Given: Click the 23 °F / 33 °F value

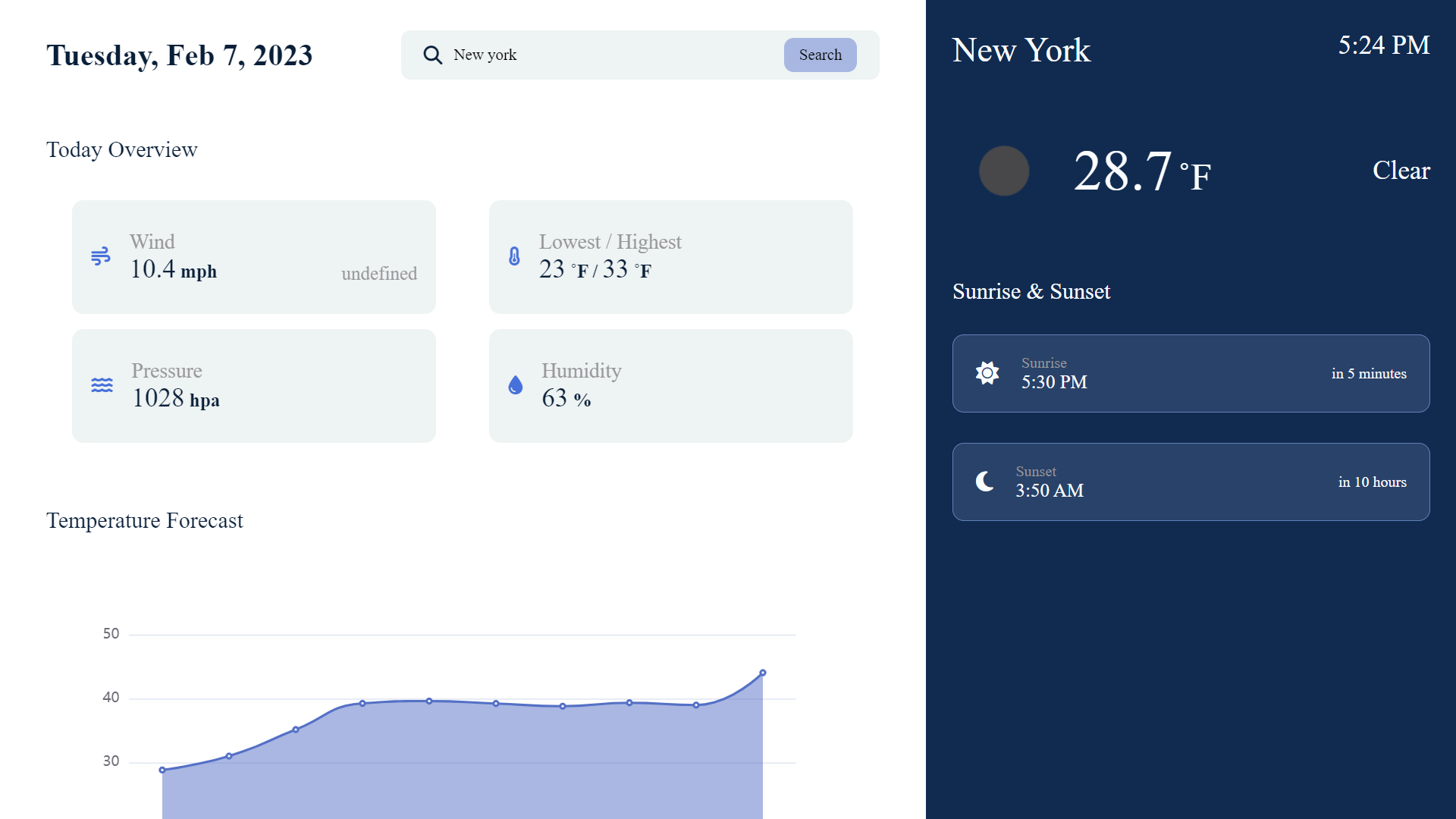Looking at the screenshot, I should [x=595, y=269].
